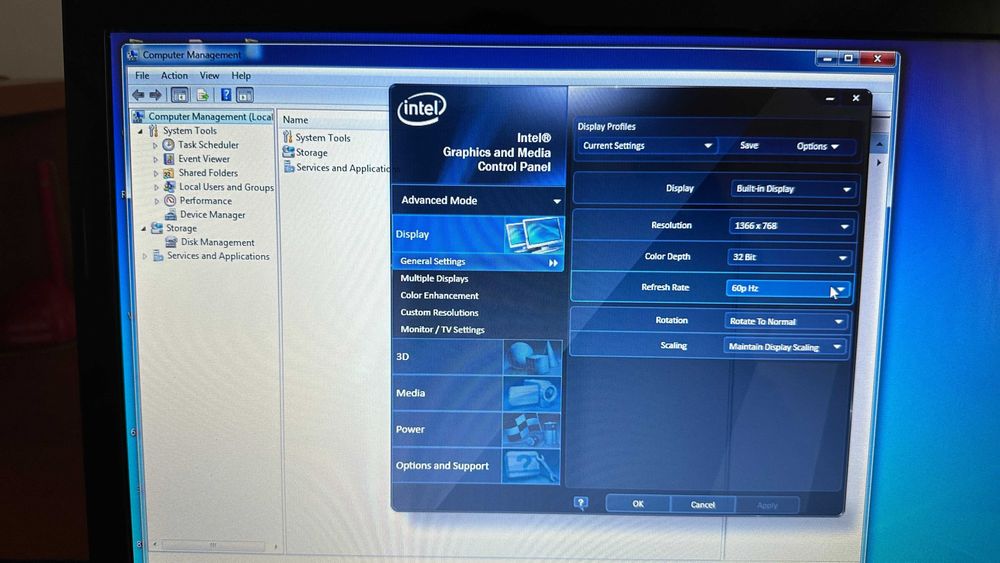Open the Power category
Screen dimensions: 1000x563
[x=476, y=429]
